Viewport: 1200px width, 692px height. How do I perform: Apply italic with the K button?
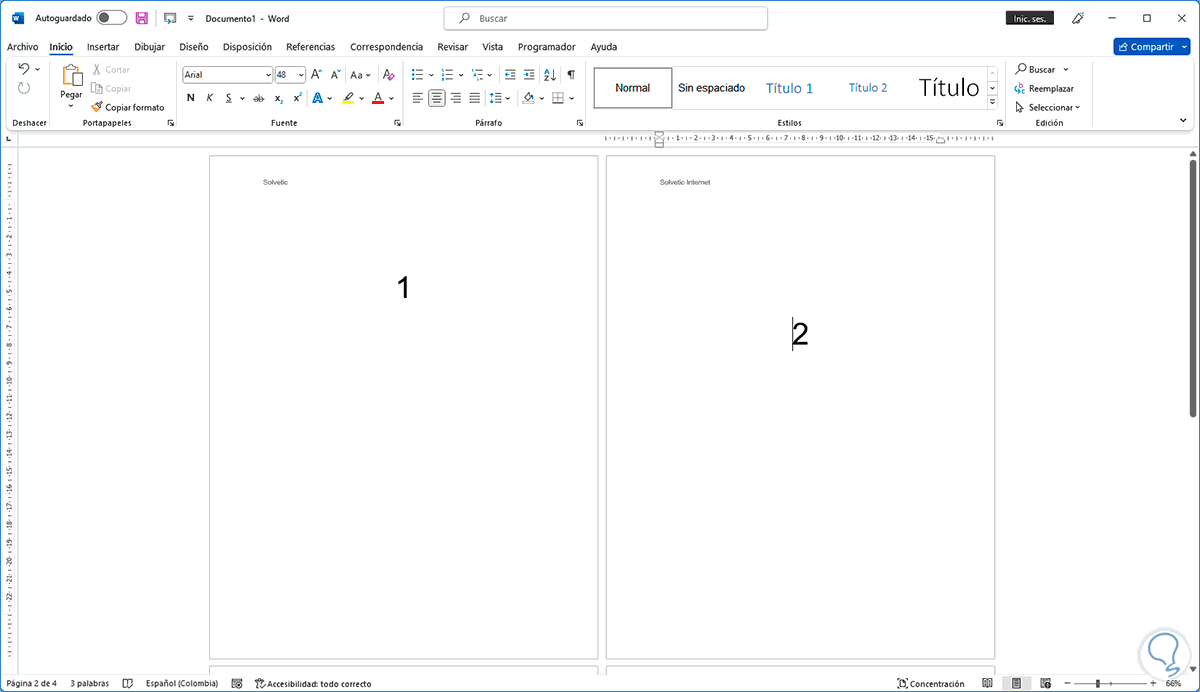click(210, 98)
